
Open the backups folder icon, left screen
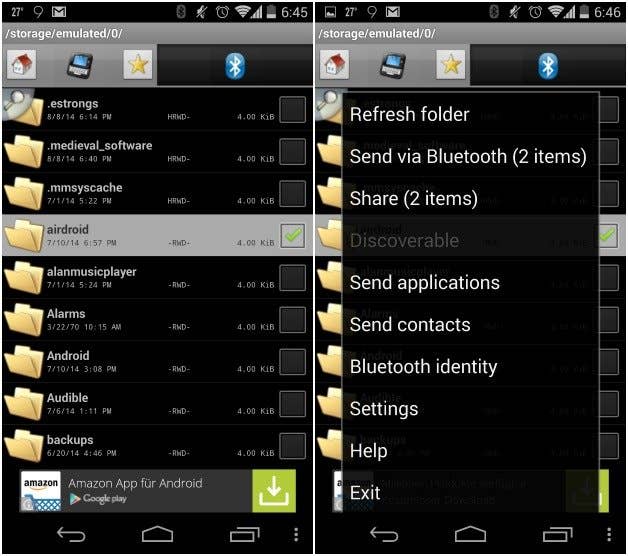pos(24,445)
